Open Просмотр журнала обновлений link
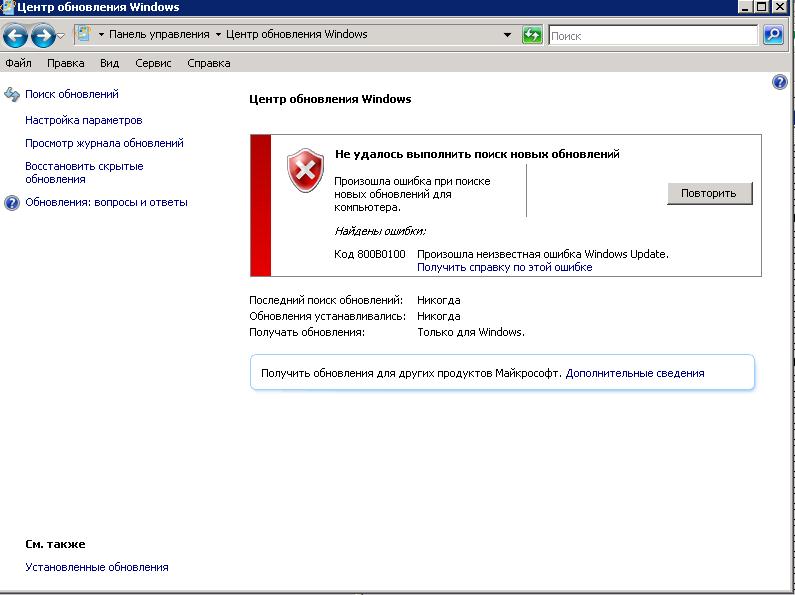 (104, 143)
